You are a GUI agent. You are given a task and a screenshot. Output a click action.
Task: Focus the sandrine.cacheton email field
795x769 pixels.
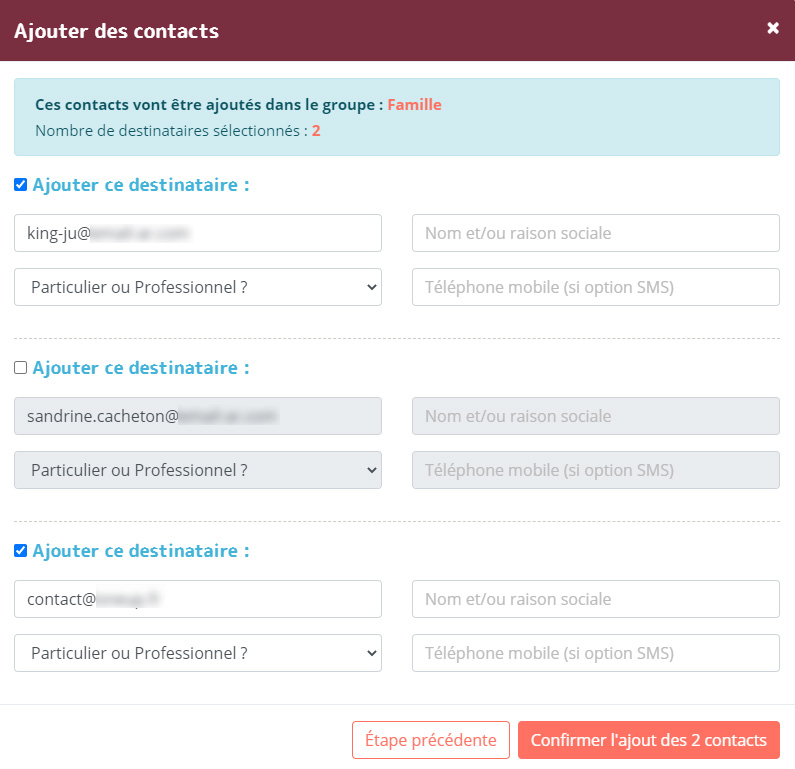[x=198, y=416]
